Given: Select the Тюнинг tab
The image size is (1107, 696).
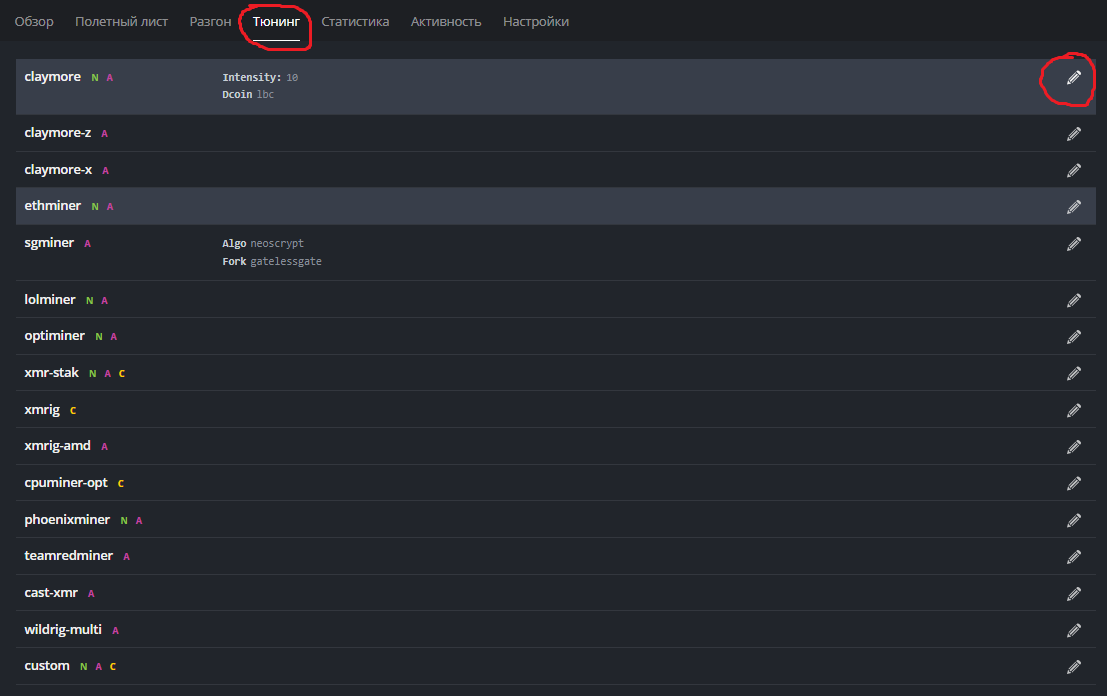Looking at the screenshot, I should coord(276,22).
